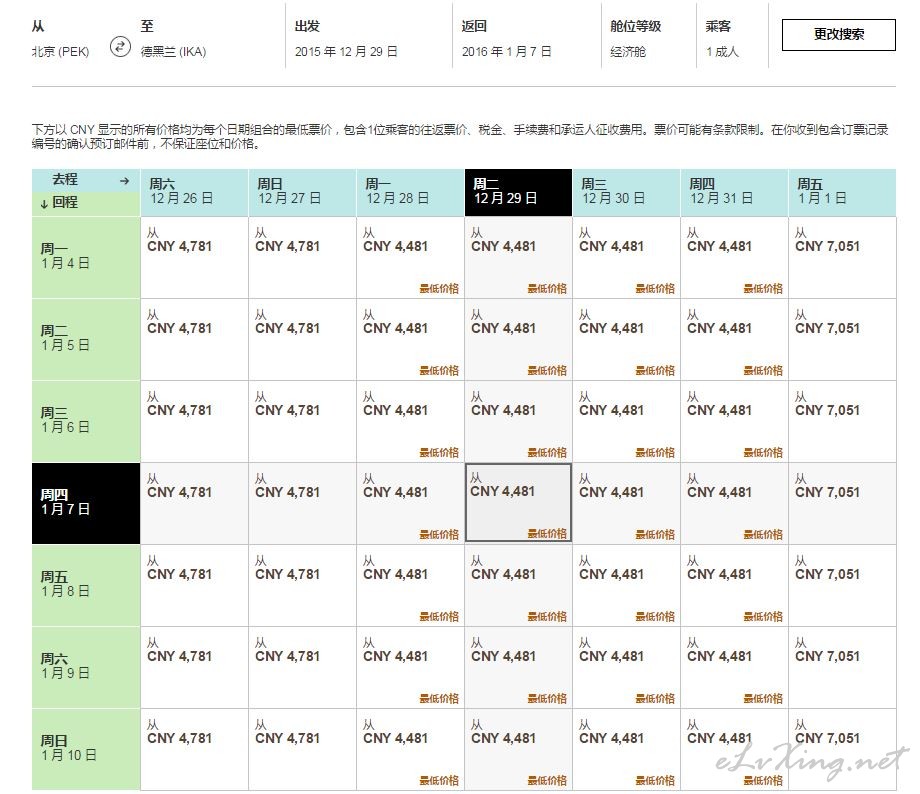Select the 周四 12月31日 departure column header
920x794 pixels.
pos(734,192)
